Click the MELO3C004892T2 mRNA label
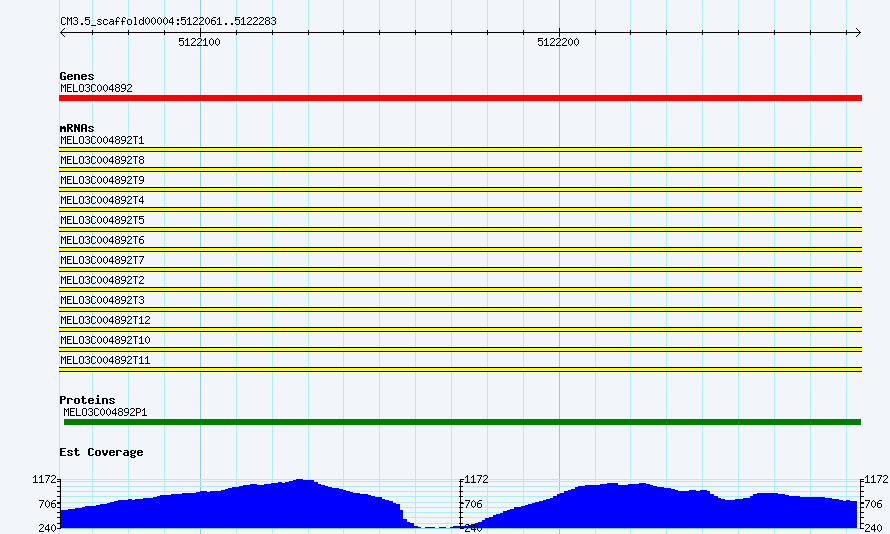Image resolution: width=890 pixels, height=534 pixels. pyautogui.click(x=102, y=280)
